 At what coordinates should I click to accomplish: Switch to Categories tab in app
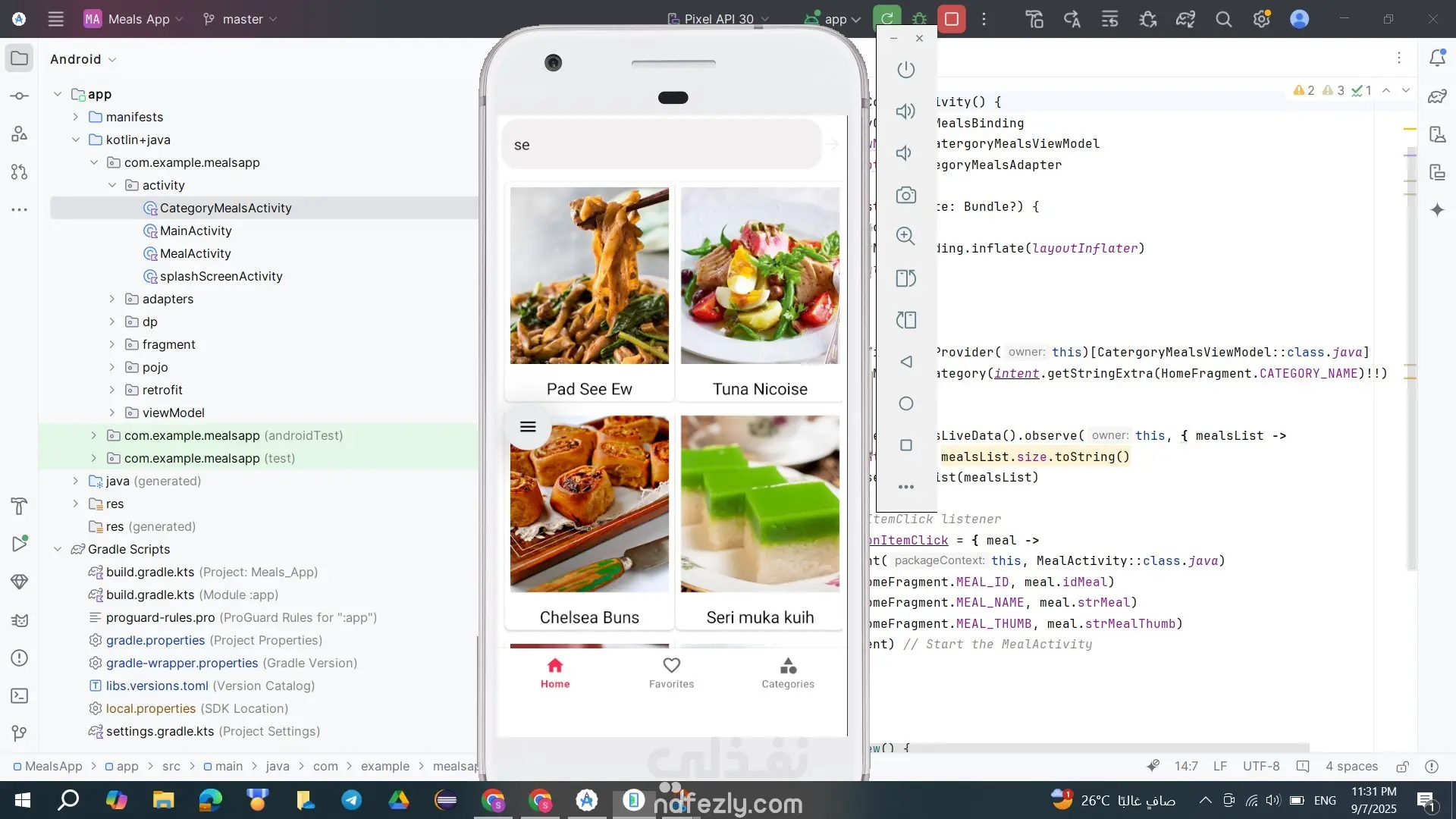[787, 672]
